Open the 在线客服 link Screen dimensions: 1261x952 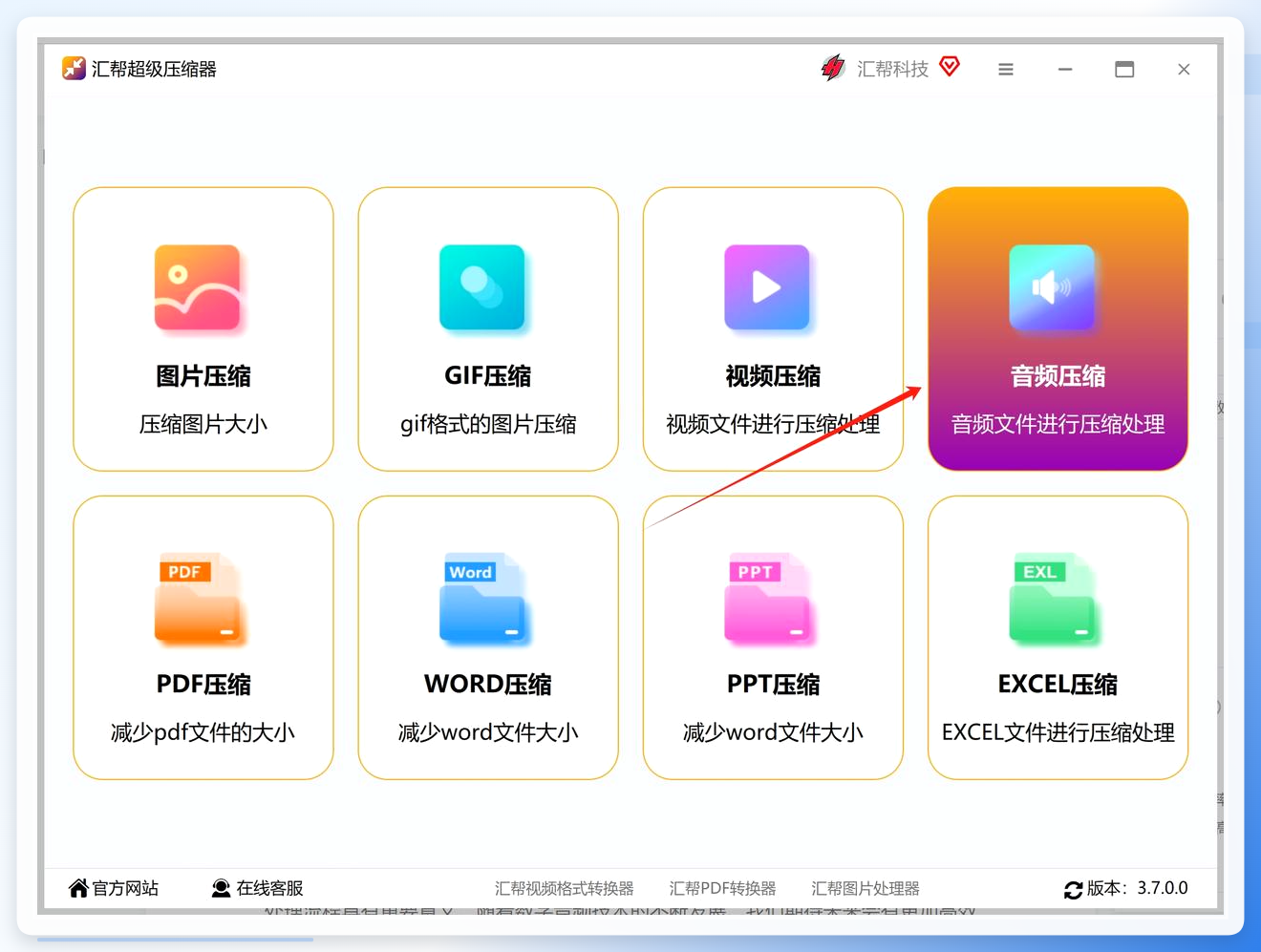click(x=269, y=888)
